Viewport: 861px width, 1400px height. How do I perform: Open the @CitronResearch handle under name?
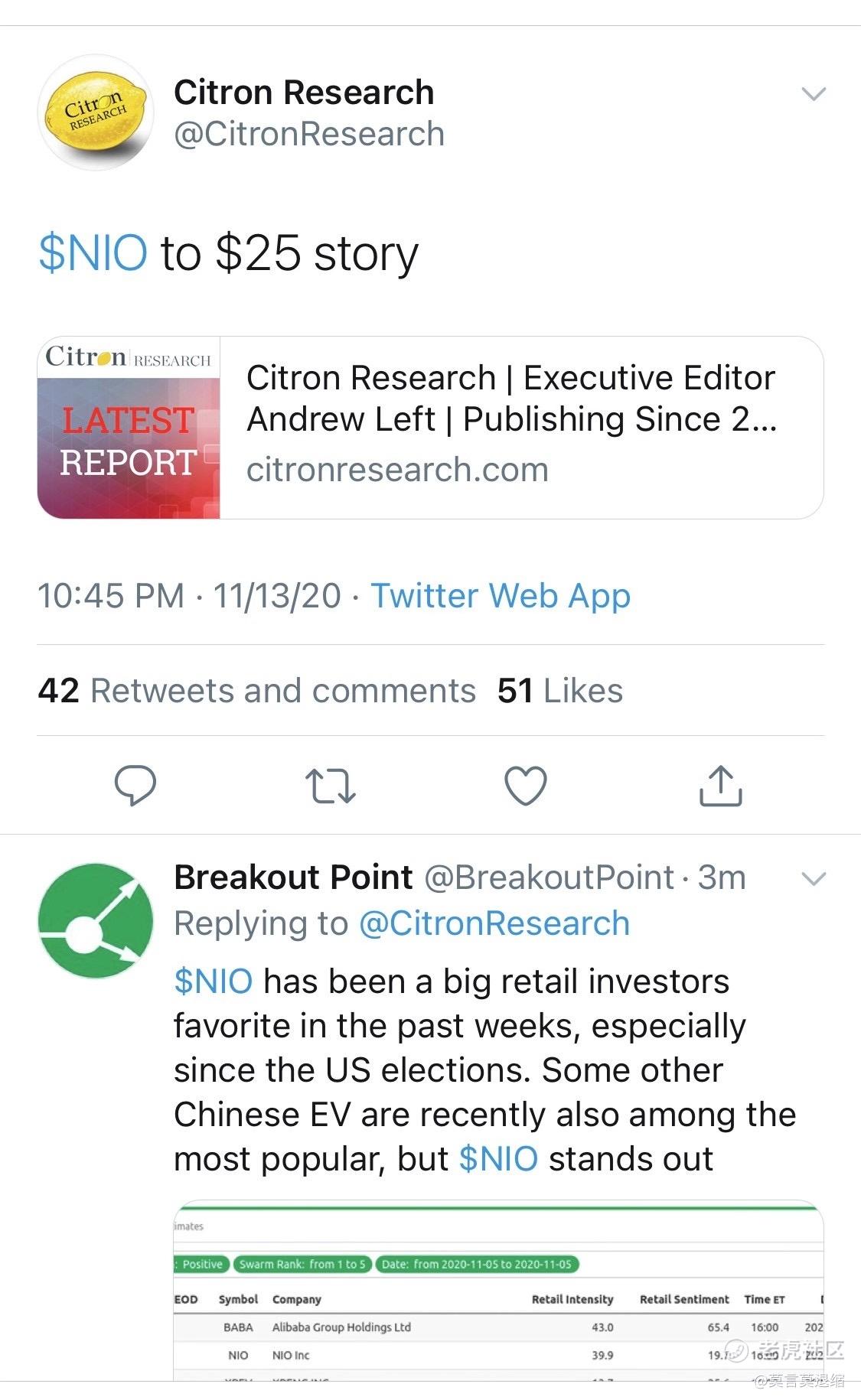coord(309,135)
